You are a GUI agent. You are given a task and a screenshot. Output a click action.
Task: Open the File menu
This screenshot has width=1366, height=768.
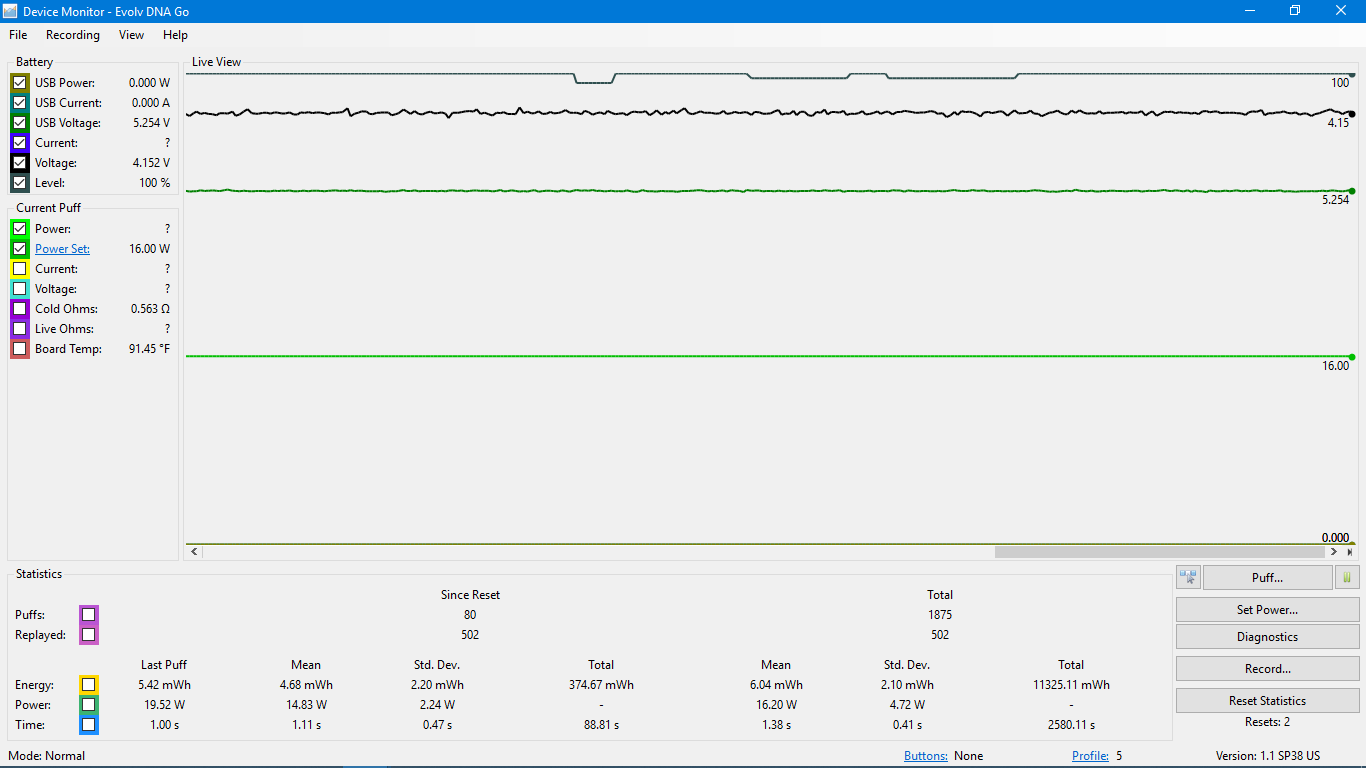click(18, 35)
